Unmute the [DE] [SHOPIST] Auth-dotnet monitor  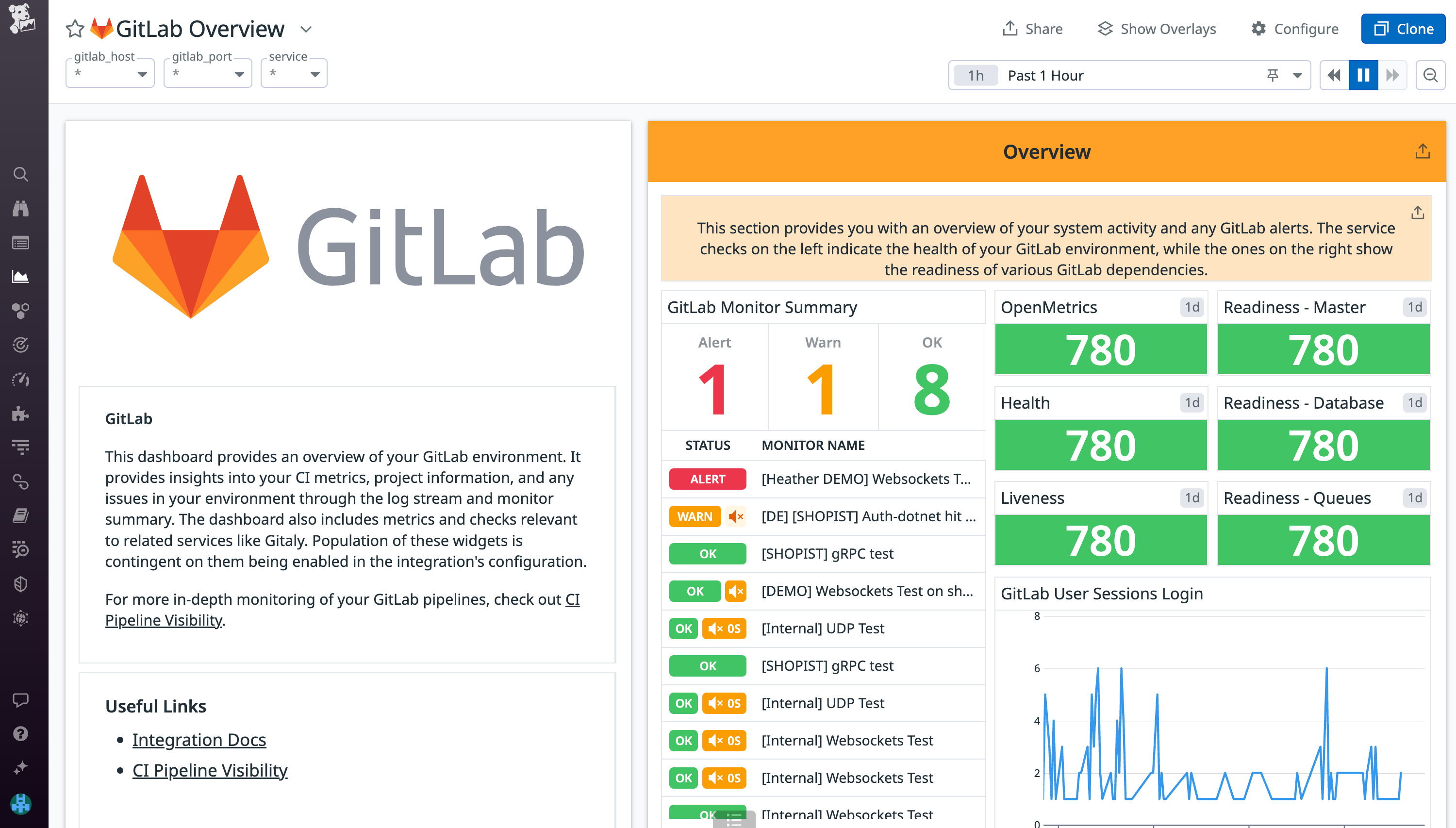[736, 516]
